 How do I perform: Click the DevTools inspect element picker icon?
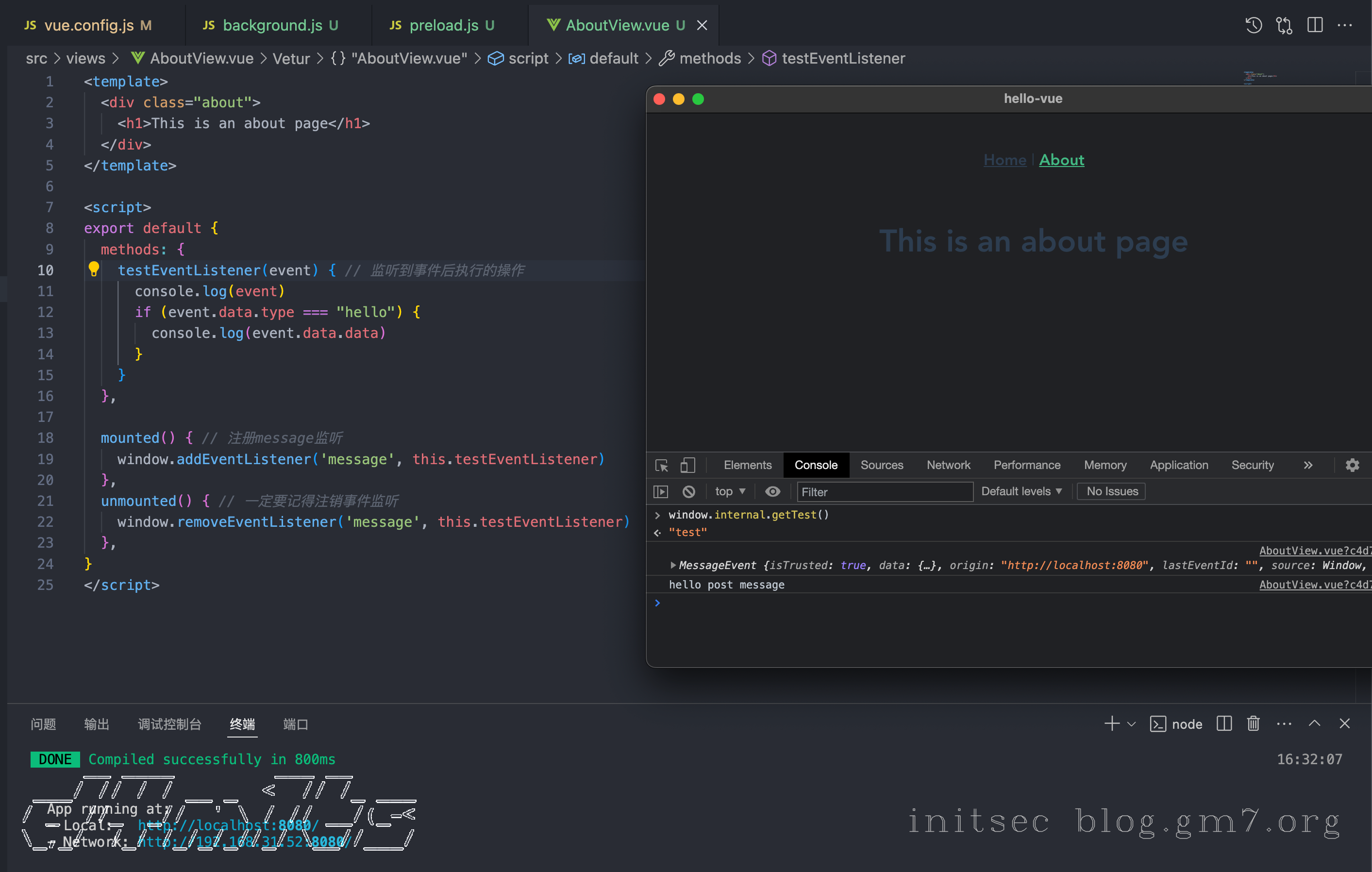662,465
